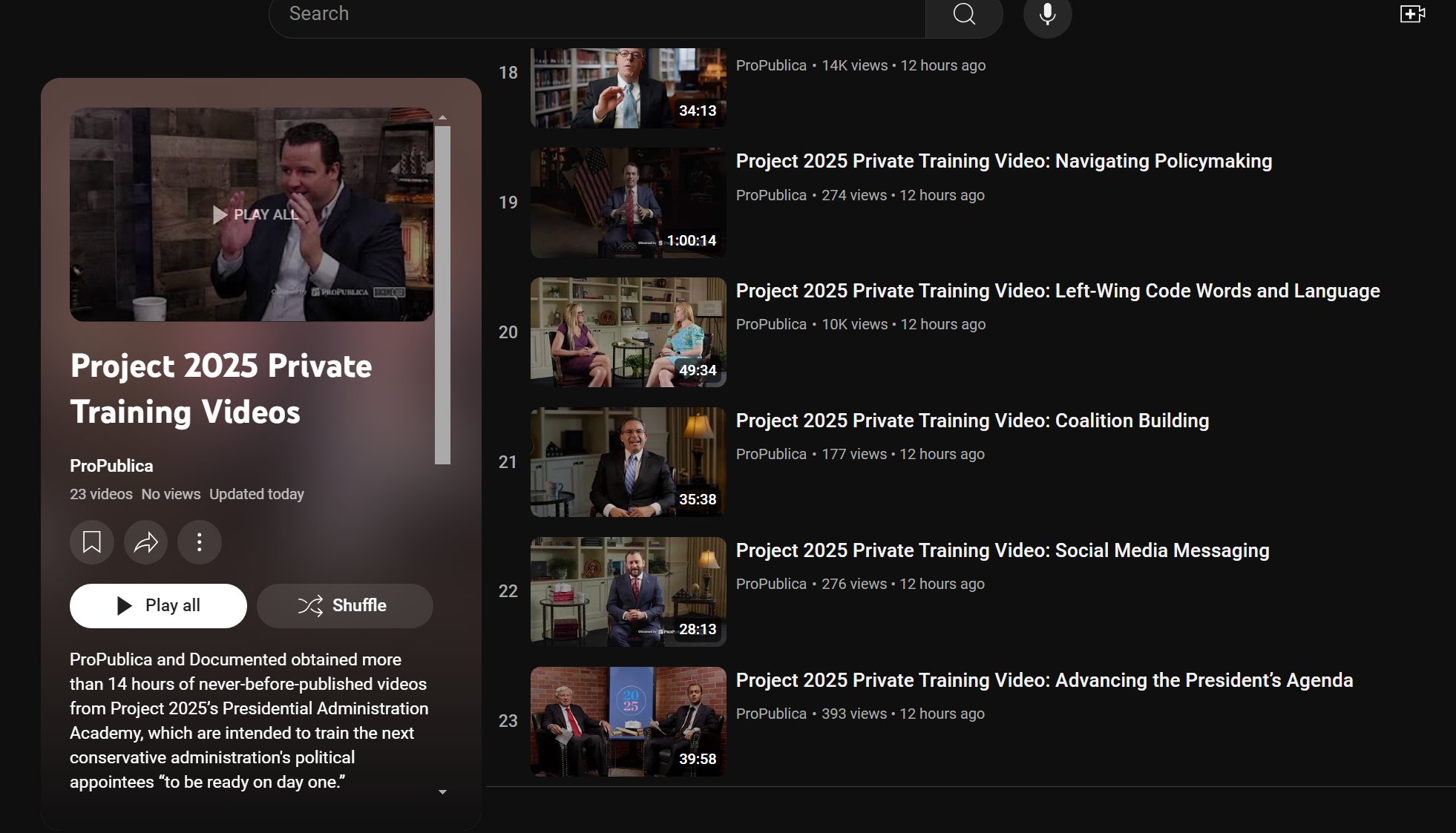Click ProPublica channel on video 19
The image size is (1456, 833).
click(771, 195)
